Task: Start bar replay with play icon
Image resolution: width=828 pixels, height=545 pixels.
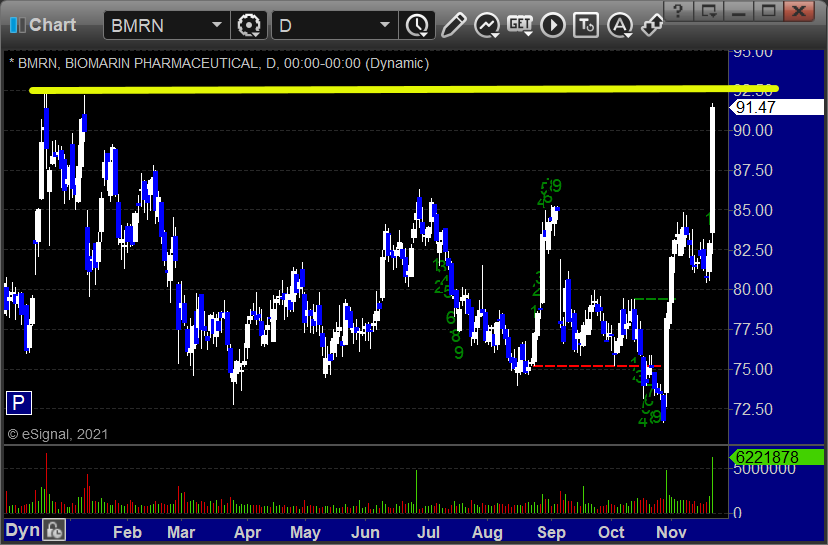Action: click(553, 25)
